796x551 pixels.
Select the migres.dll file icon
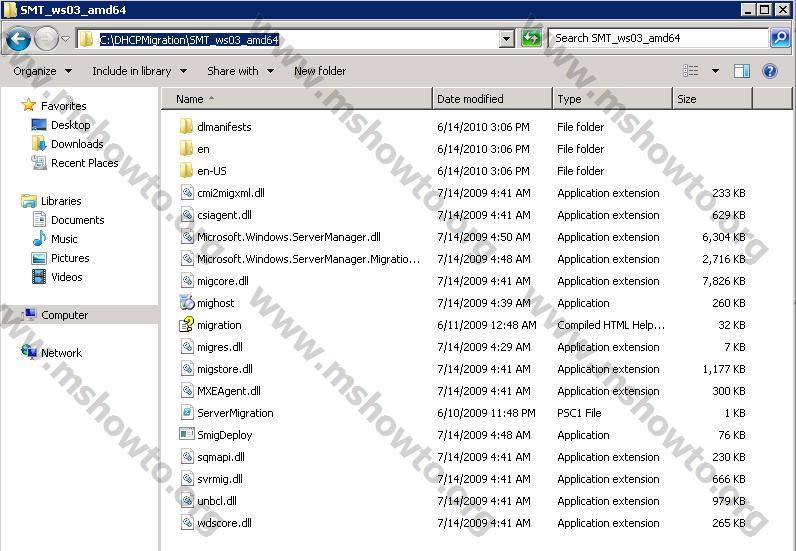coord(187,347)
